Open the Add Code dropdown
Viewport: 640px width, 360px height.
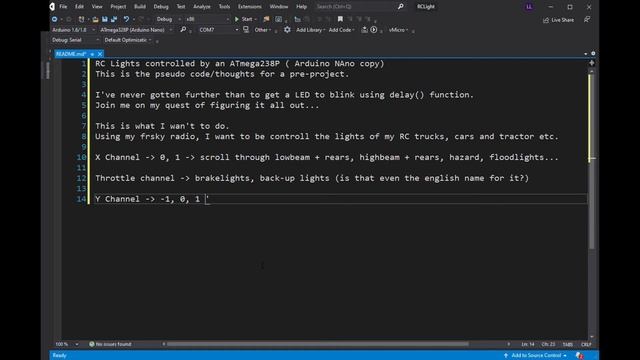(341, 30)
